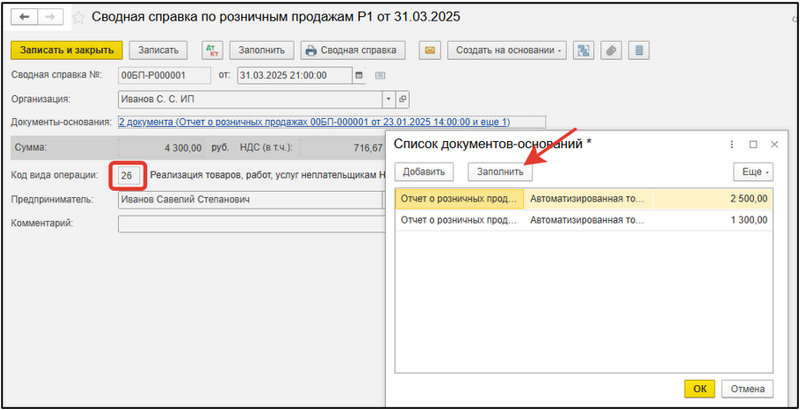The height and width of the screenshot is (410, 800).
Task: Show accounting entries via ДтКт icon
Action: coord(211,50)
